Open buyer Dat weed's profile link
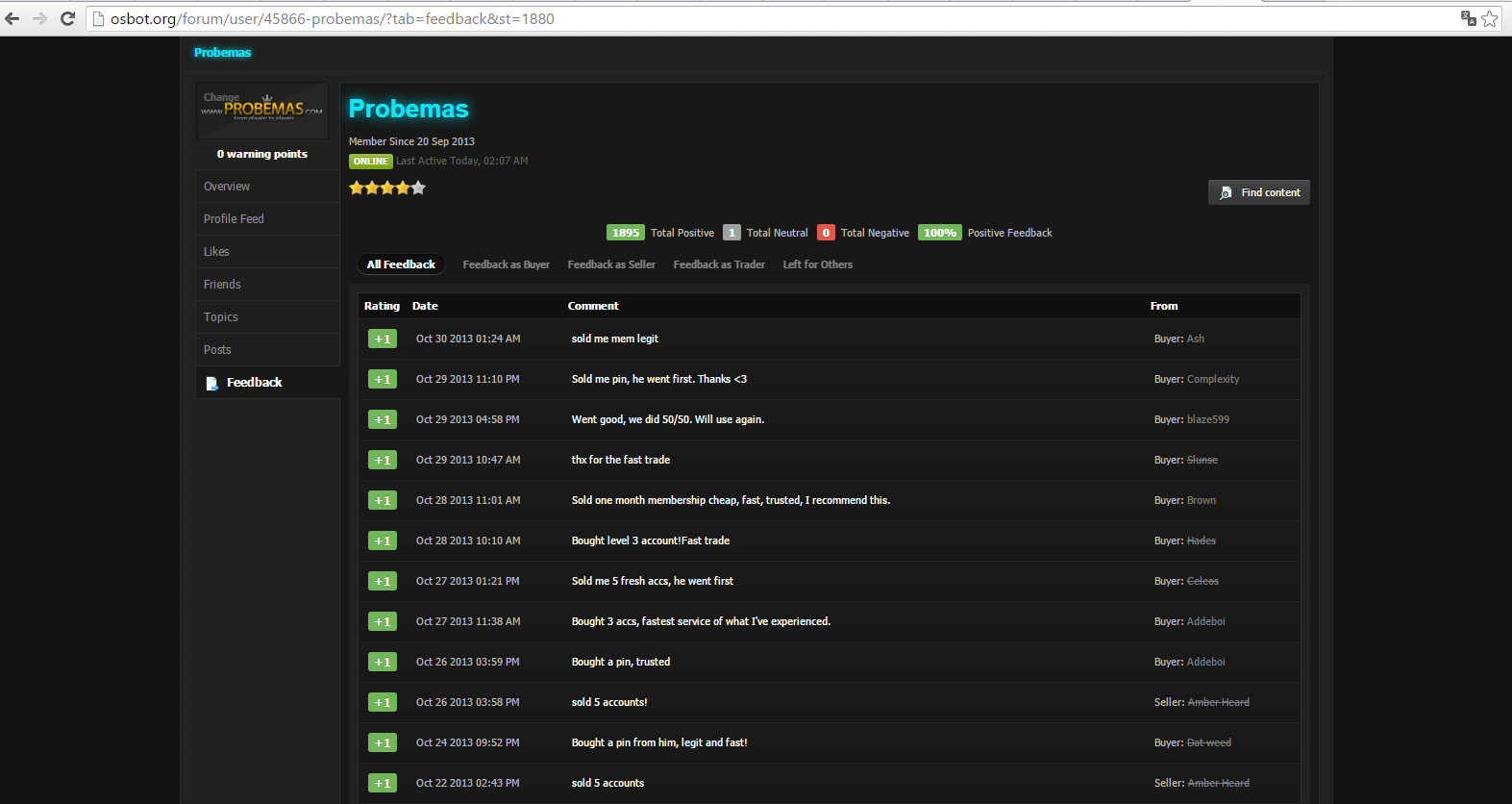The height and width of the screenshot is (804, 1512). tap(1209, 742)
